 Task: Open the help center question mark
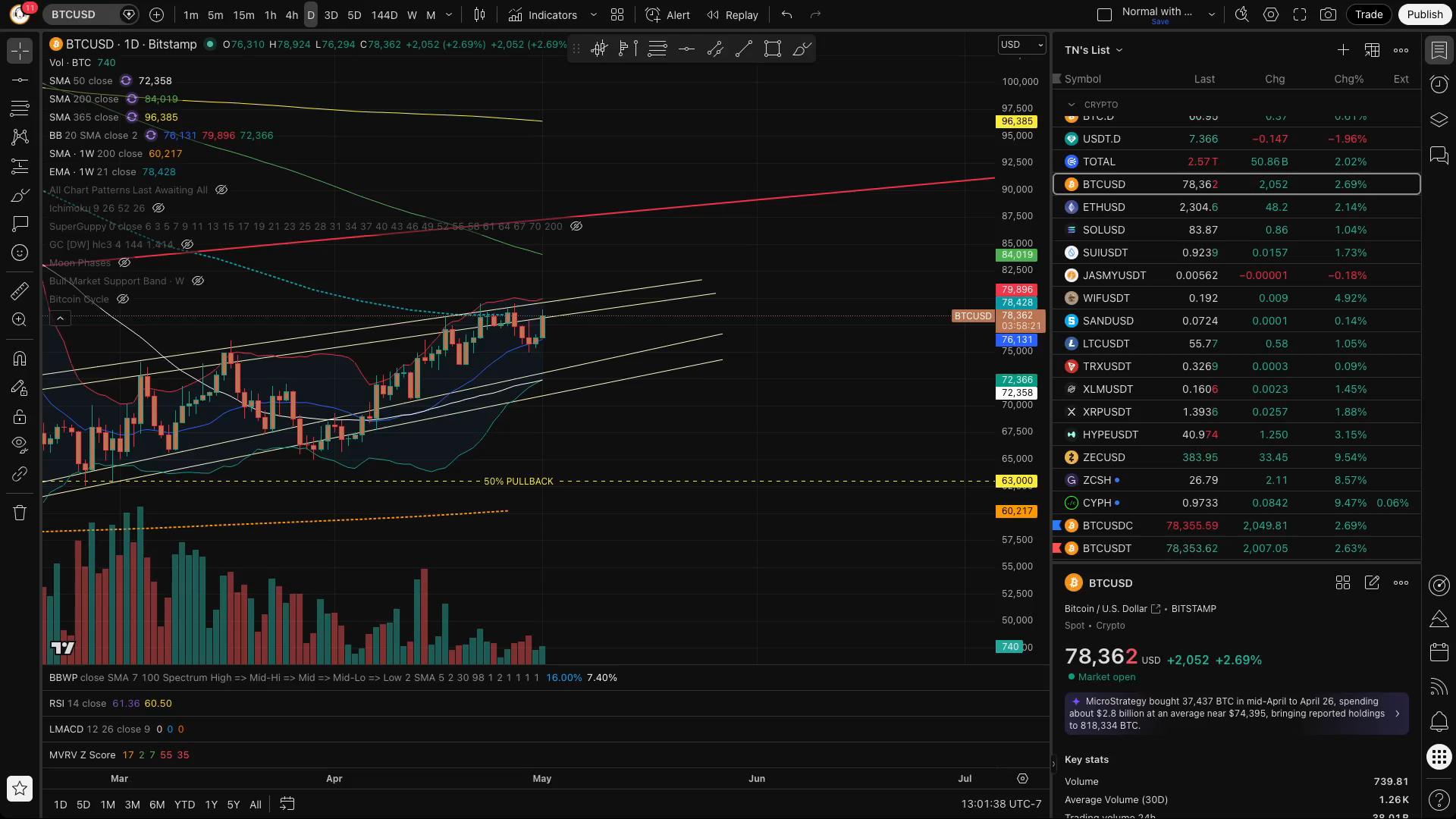[x=1439, y=799]
